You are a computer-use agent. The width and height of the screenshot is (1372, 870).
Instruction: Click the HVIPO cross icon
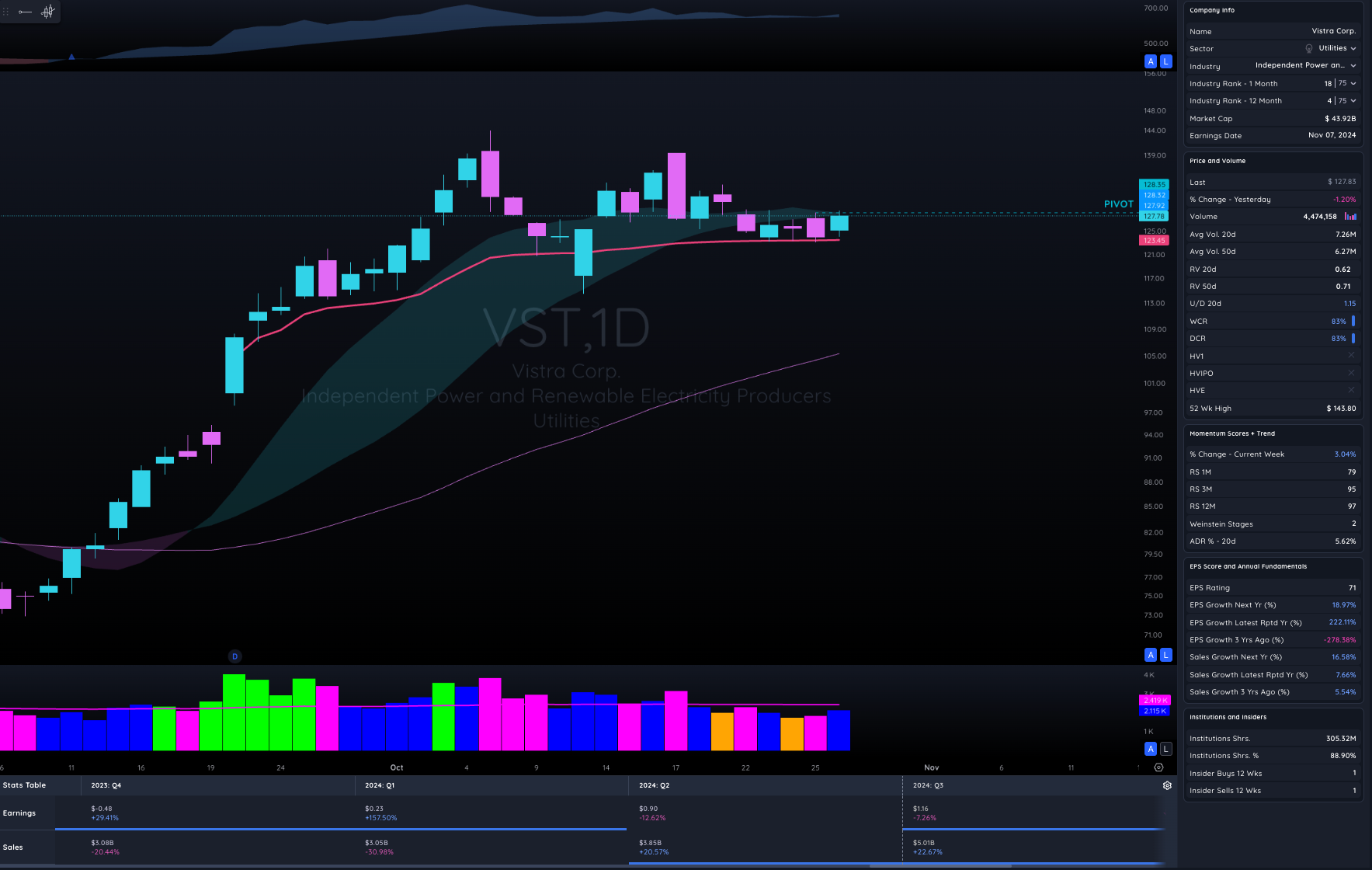(x=1351, y=373)
